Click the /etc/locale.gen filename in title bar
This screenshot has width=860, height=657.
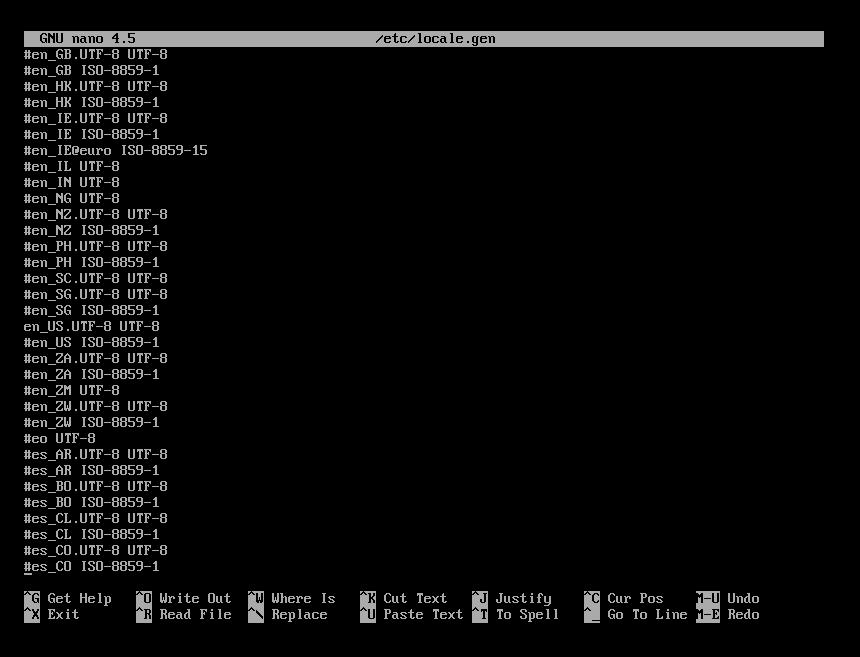[x=435, y=39]
